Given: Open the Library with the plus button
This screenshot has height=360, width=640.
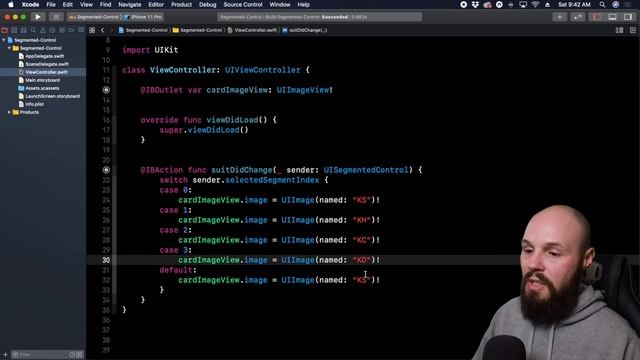Looking at the screenshot, I should point(560,17).
